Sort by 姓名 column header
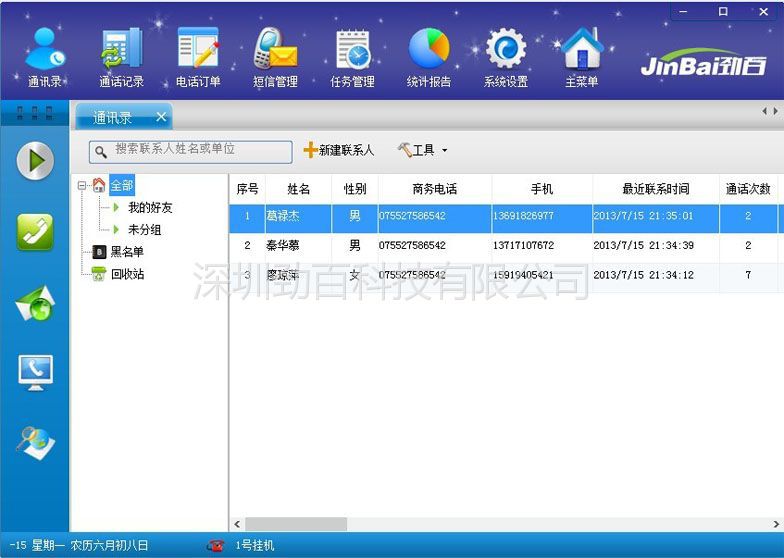The width and height of the screenshot is (784, 558). pos(298,189)
